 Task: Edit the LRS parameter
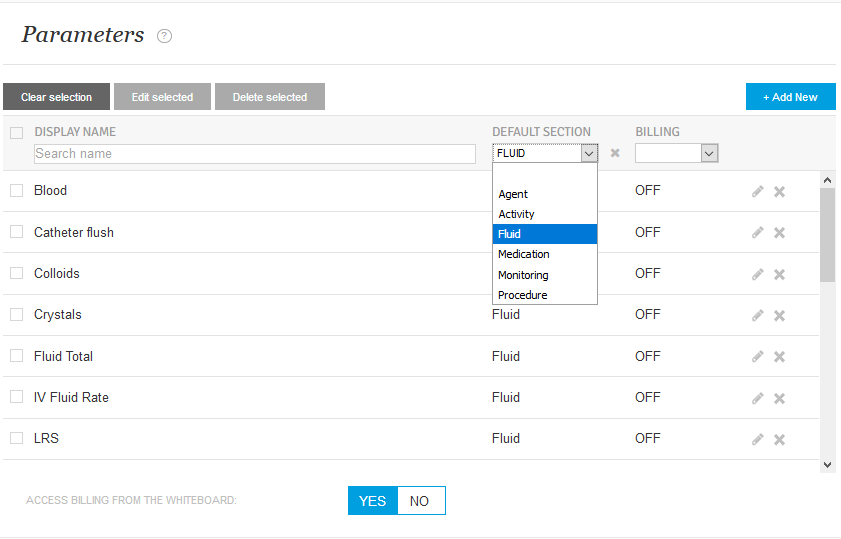[x=757, y=440]
